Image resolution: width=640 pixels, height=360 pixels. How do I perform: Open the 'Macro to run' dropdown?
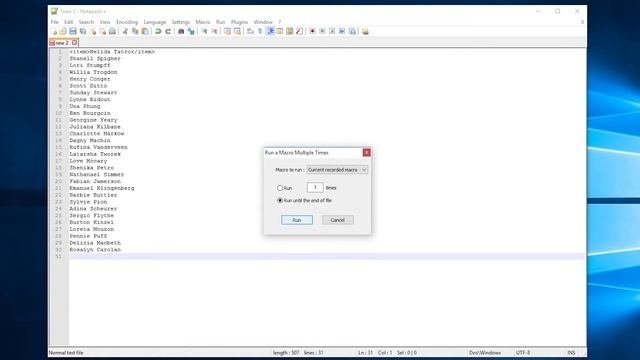coord(337,170)
